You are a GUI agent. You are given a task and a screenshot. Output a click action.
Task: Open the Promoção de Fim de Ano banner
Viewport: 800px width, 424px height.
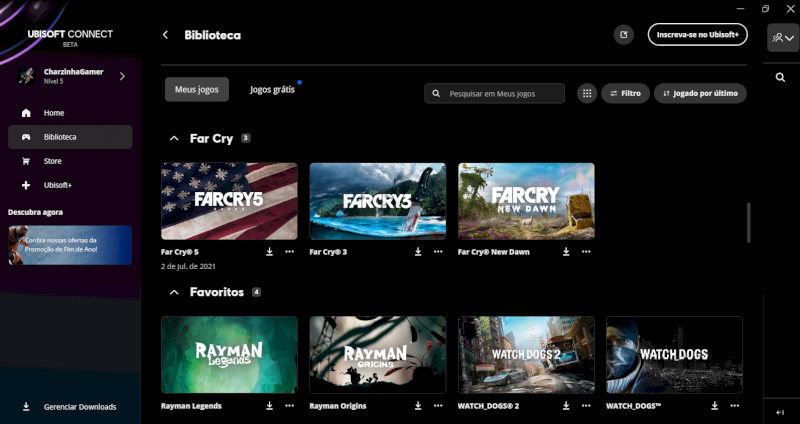tap(70, 245)
